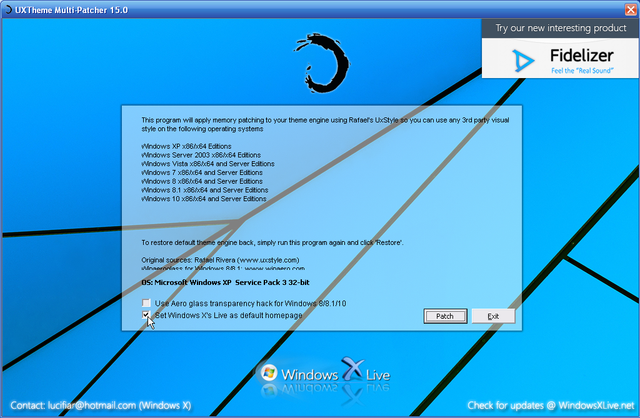Select the 'Windows 8 x86/x64 and Server Editions' line
Screen dimensions: 640x418
click(x=202, y=181)
